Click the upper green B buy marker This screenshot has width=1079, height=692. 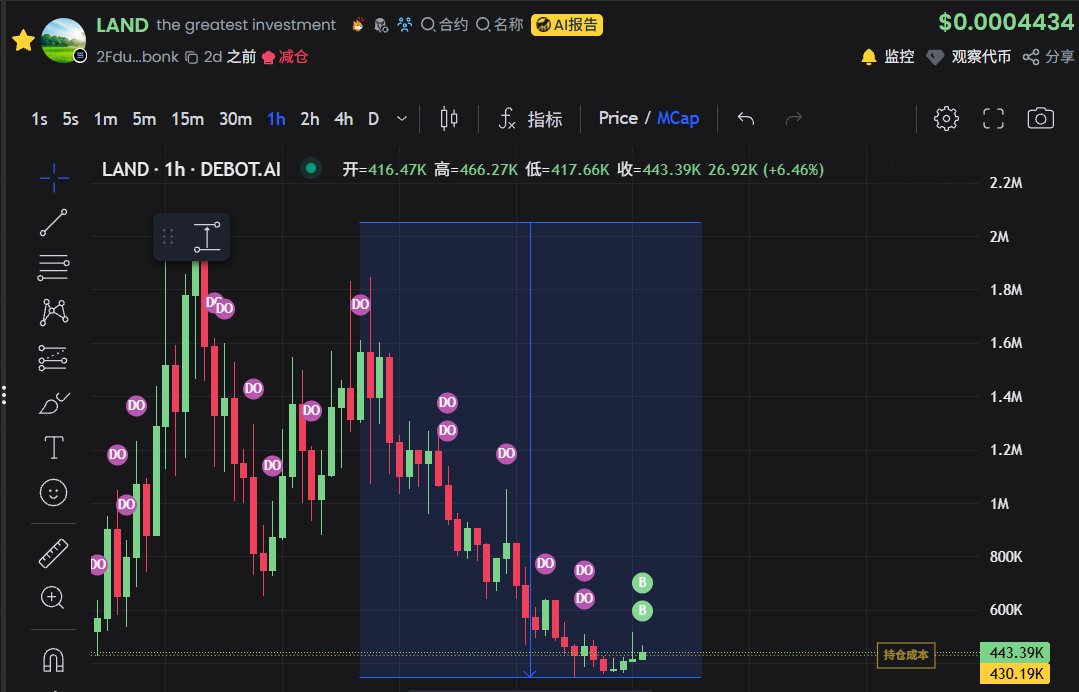642,583
